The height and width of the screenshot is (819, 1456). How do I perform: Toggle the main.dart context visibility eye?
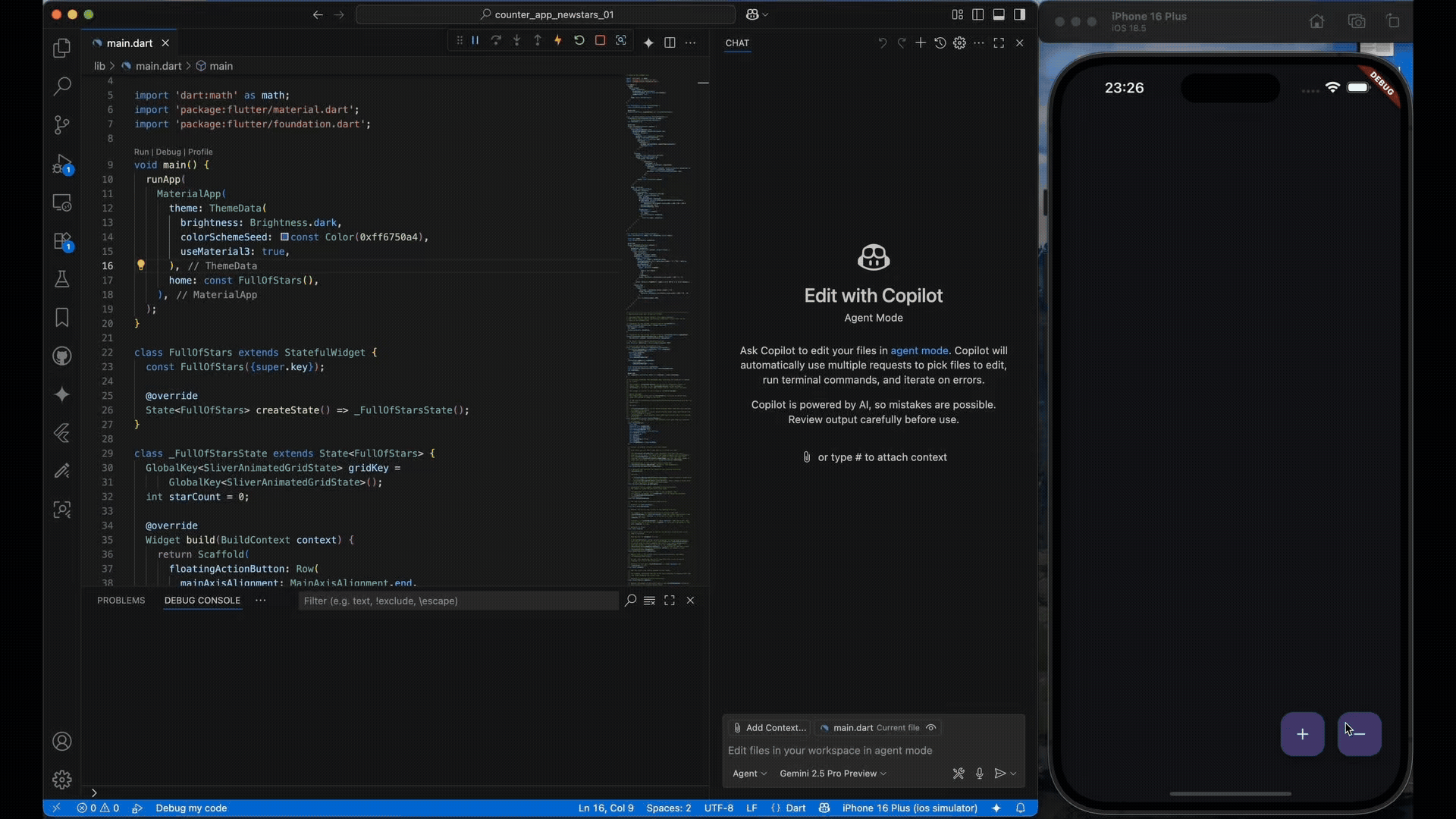931,727
